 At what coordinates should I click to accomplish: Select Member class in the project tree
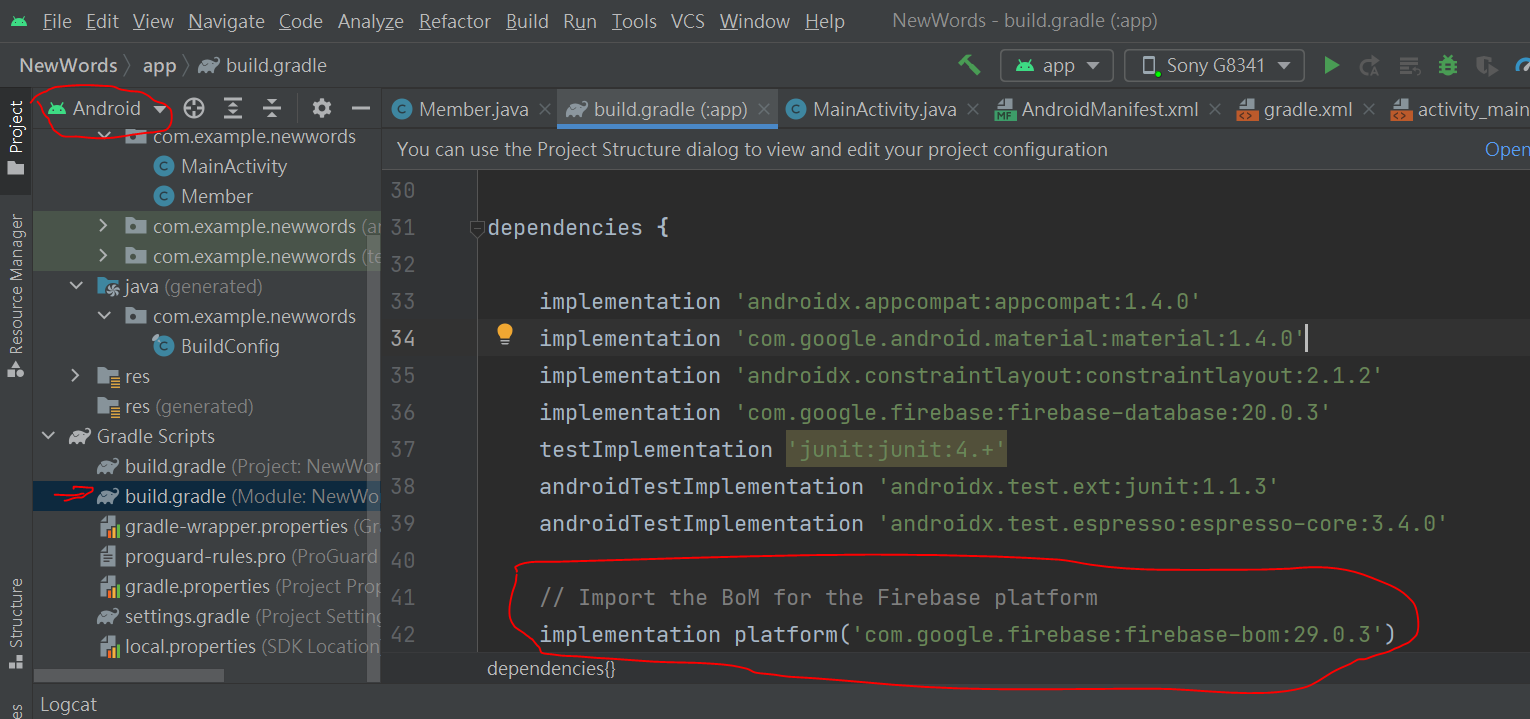tap(217, 196)
